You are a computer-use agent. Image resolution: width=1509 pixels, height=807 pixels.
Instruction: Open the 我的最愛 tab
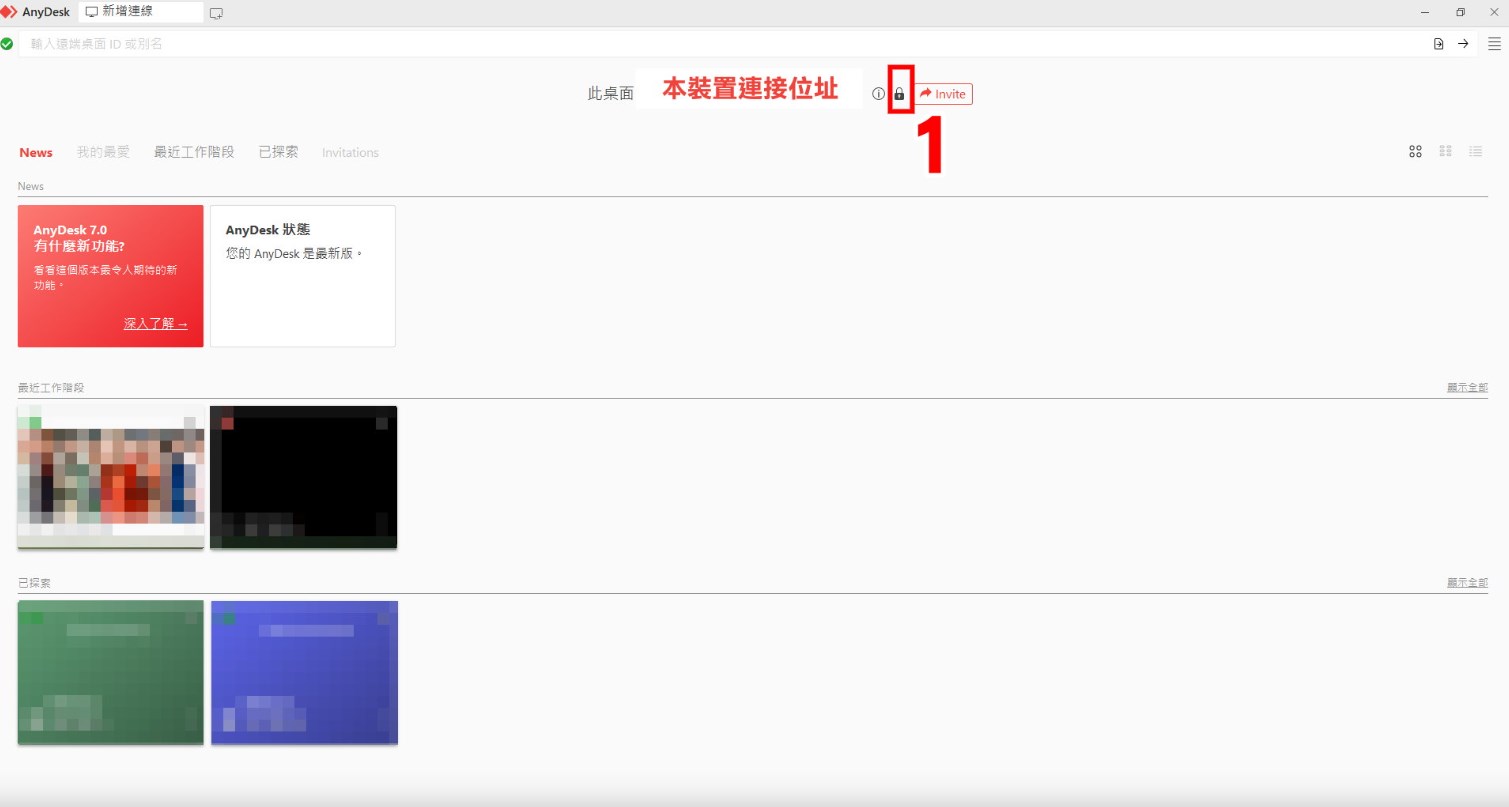(x=103, y=153)
